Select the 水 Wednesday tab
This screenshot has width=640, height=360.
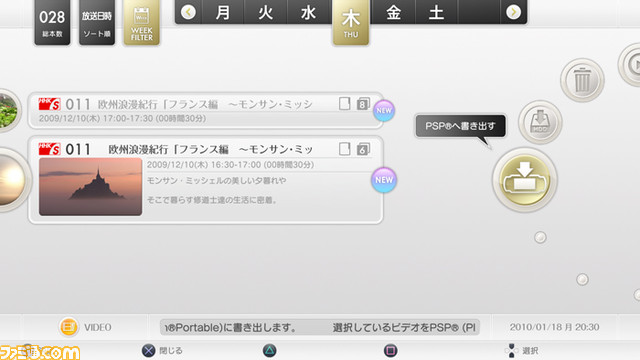pos(309,12)
